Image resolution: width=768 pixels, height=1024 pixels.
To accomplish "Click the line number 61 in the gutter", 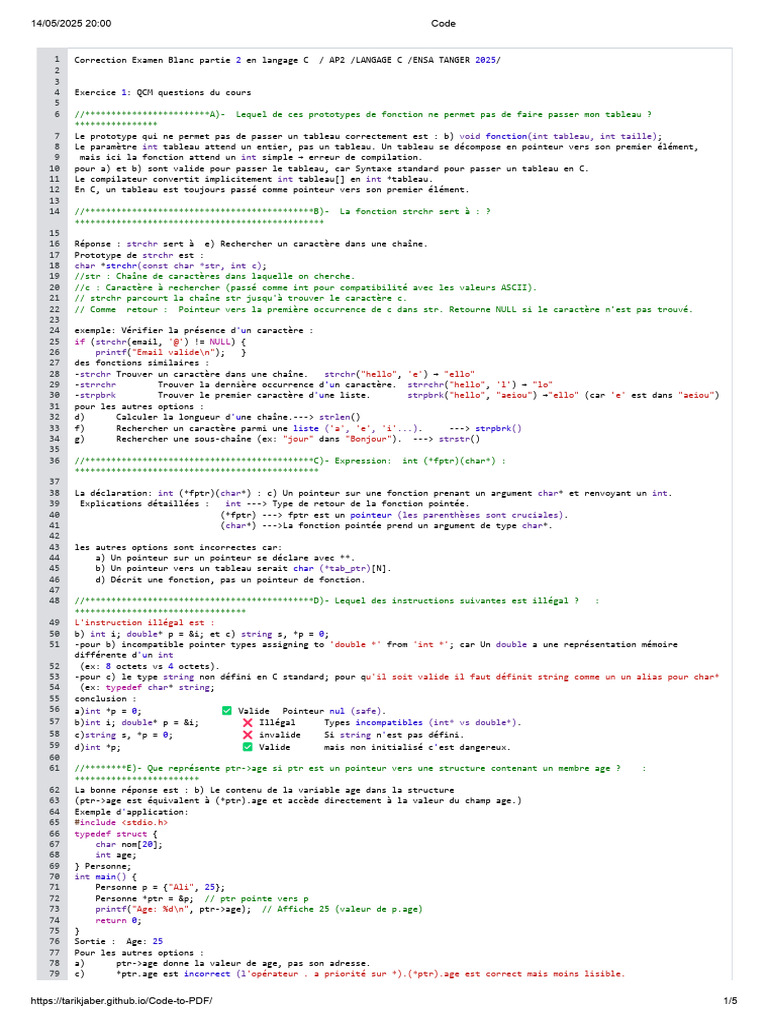I will coord(56,769).
